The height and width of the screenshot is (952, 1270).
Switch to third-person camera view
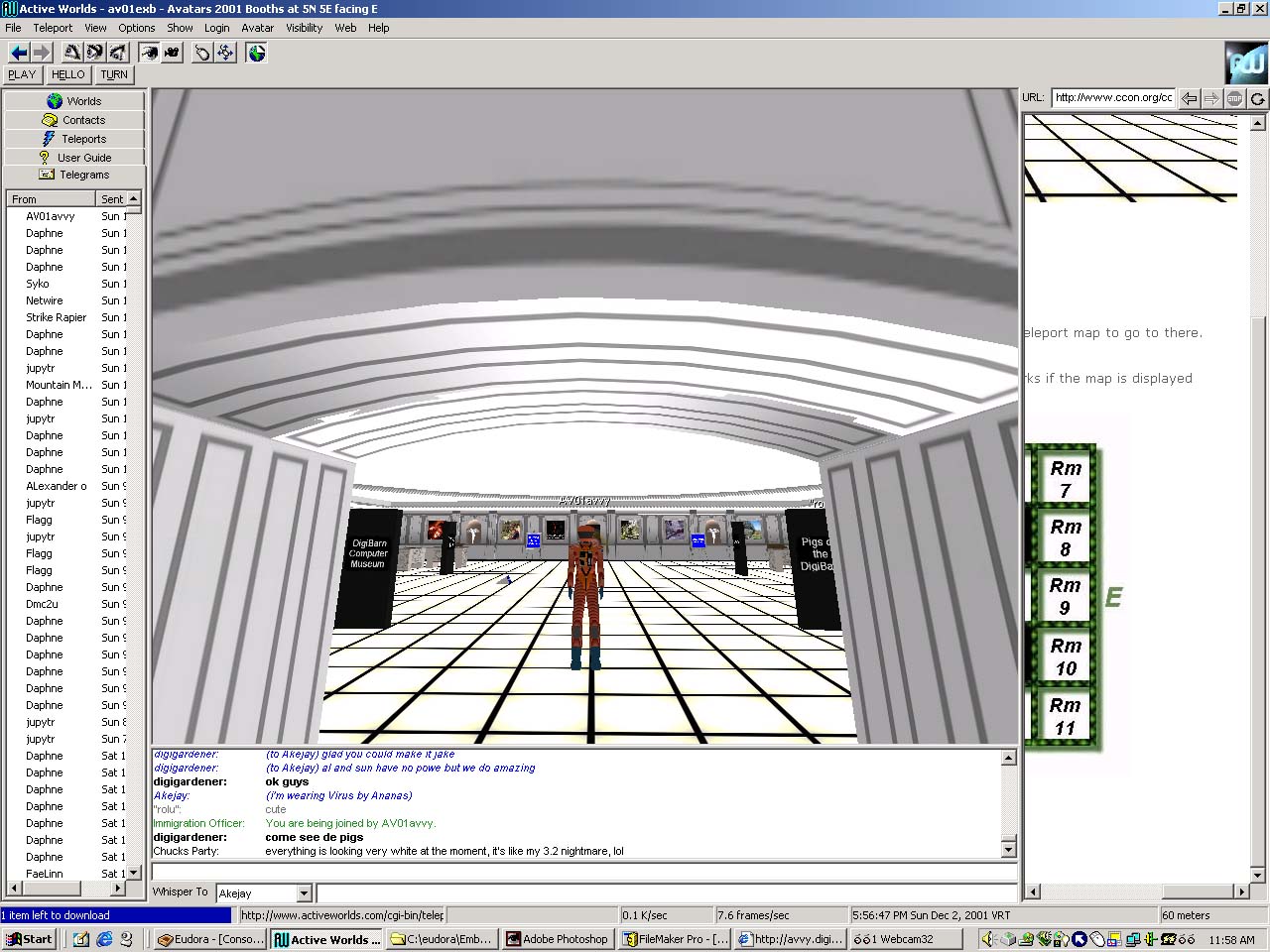(x=173, y=53)
